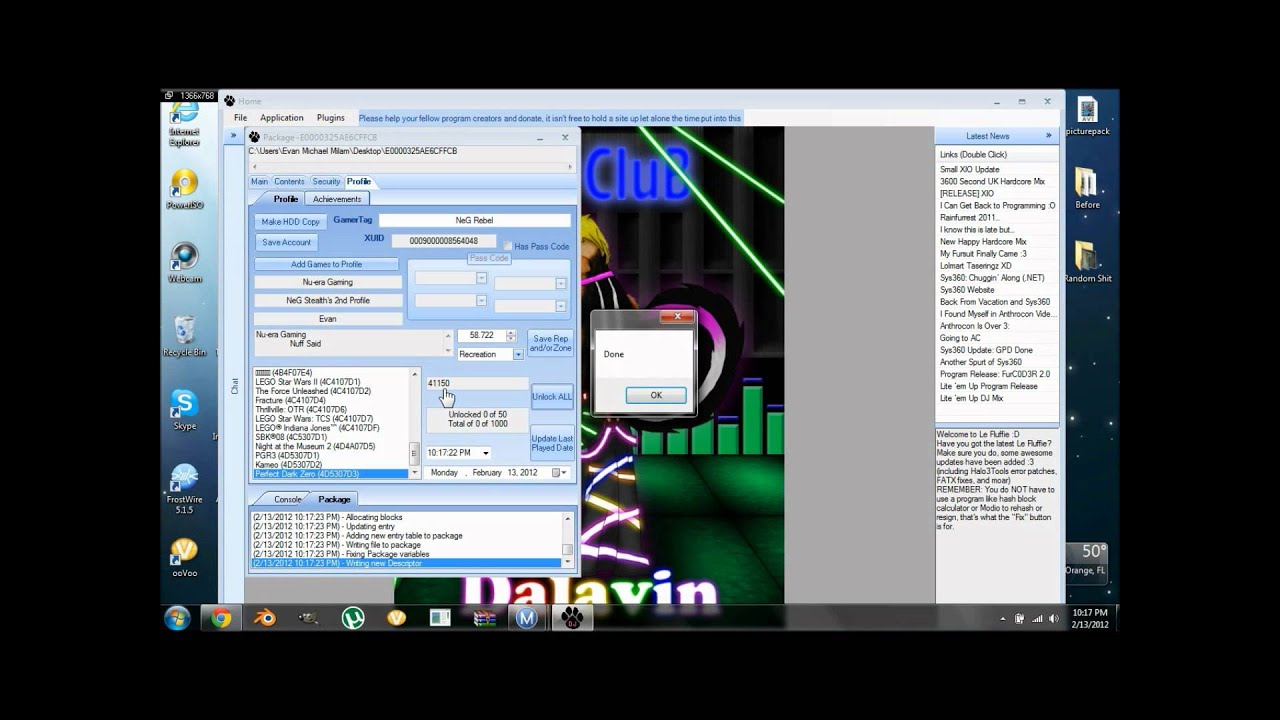Open the blue M app in taskbar
This screenshot has height=720, width=1280.
[527, 618]
